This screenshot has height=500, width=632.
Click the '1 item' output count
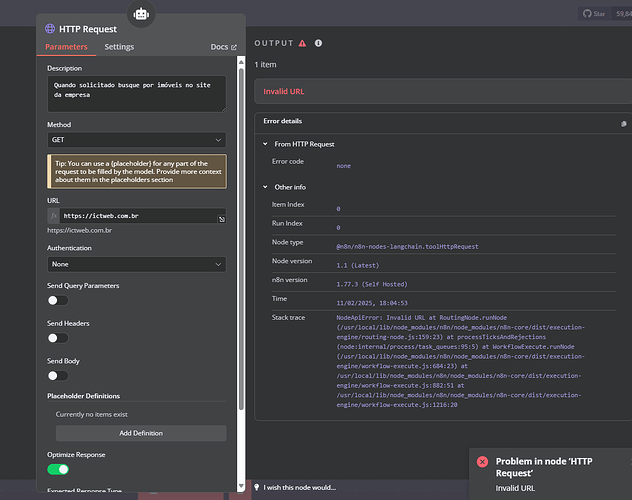pyautogui.click(x=265, y=64)
